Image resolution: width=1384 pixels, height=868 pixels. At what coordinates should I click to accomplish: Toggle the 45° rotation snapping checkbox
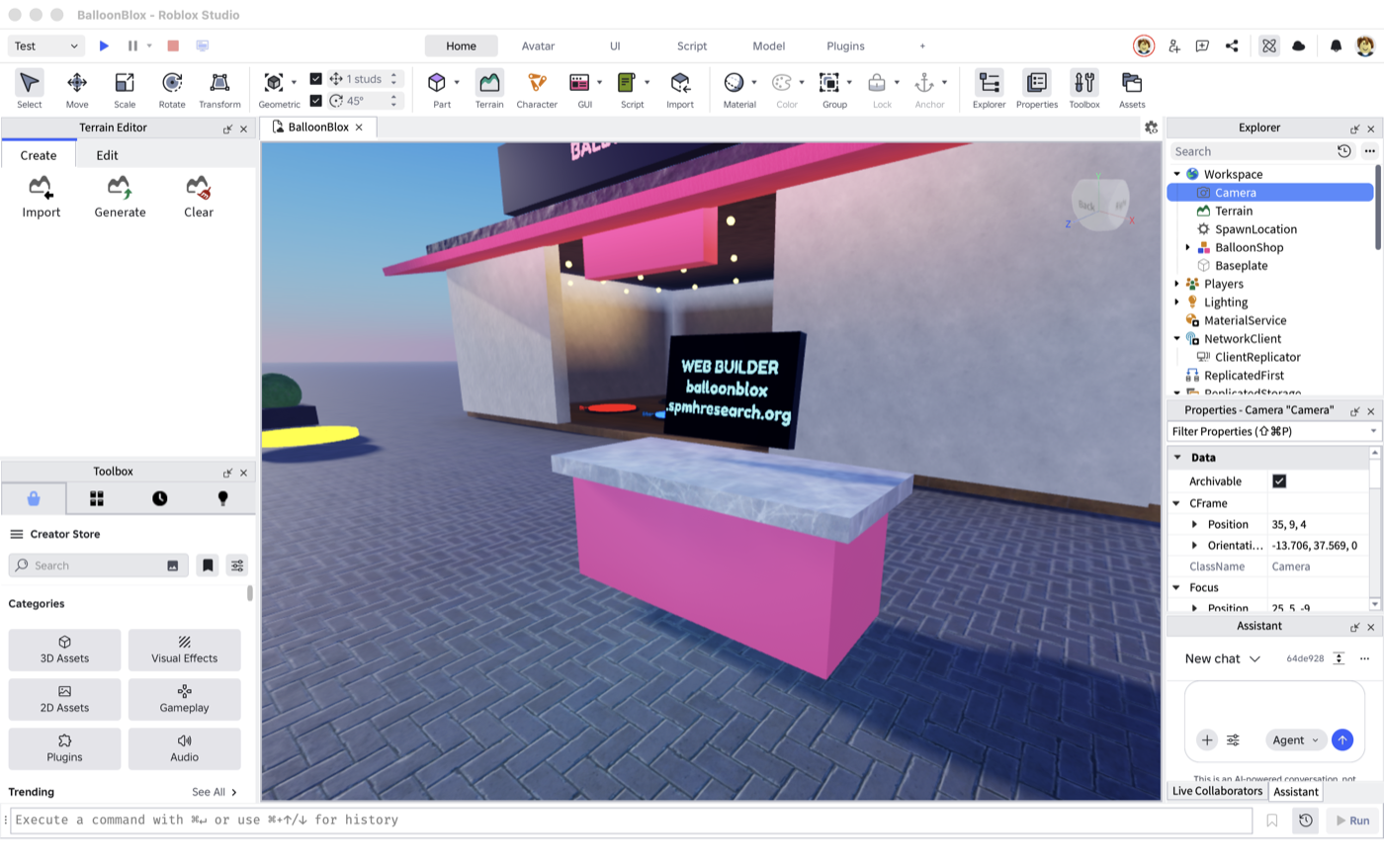click(x=315, y=101)
